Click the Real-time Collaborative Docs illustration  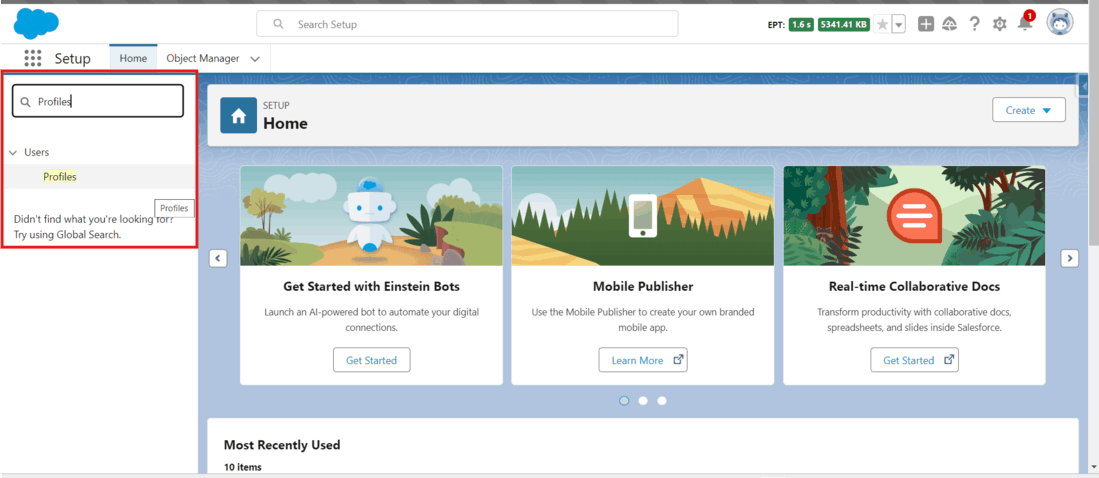914,216
